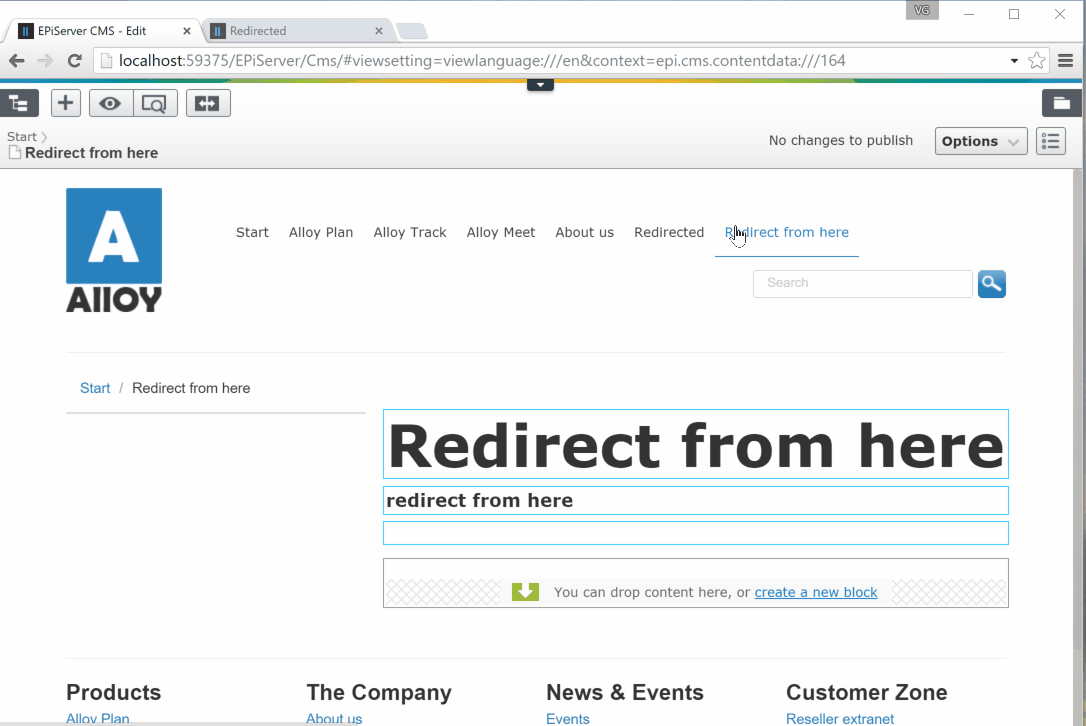Viewport: 1086px width, 726px height.
Task: Click the compare versions toolbar icon
Action: (208, 103)
